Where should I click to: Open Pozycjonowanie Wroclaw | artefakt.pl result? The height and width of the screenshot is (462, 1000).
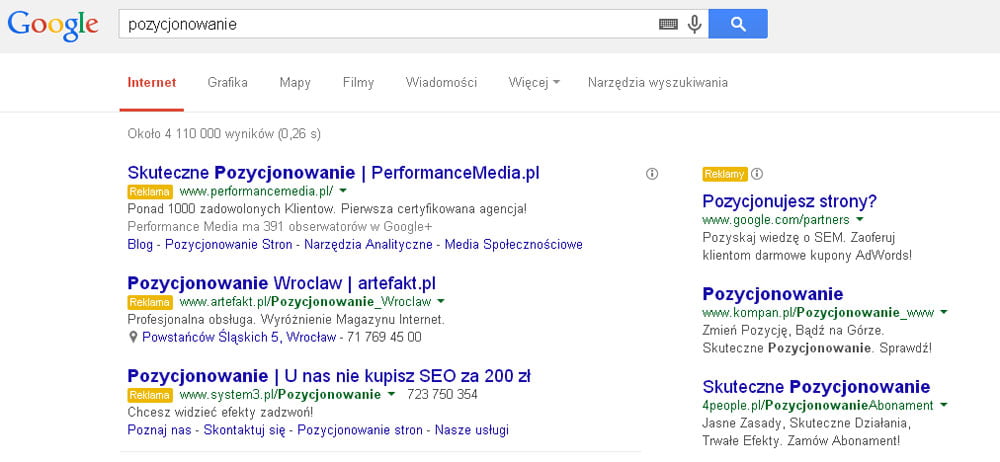281,283
